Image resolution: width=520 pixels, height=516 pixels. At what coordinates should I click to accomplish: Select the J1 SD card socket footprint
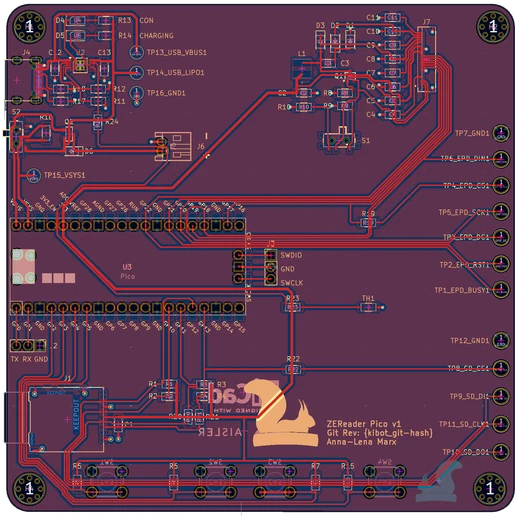(x=66, y=419)
